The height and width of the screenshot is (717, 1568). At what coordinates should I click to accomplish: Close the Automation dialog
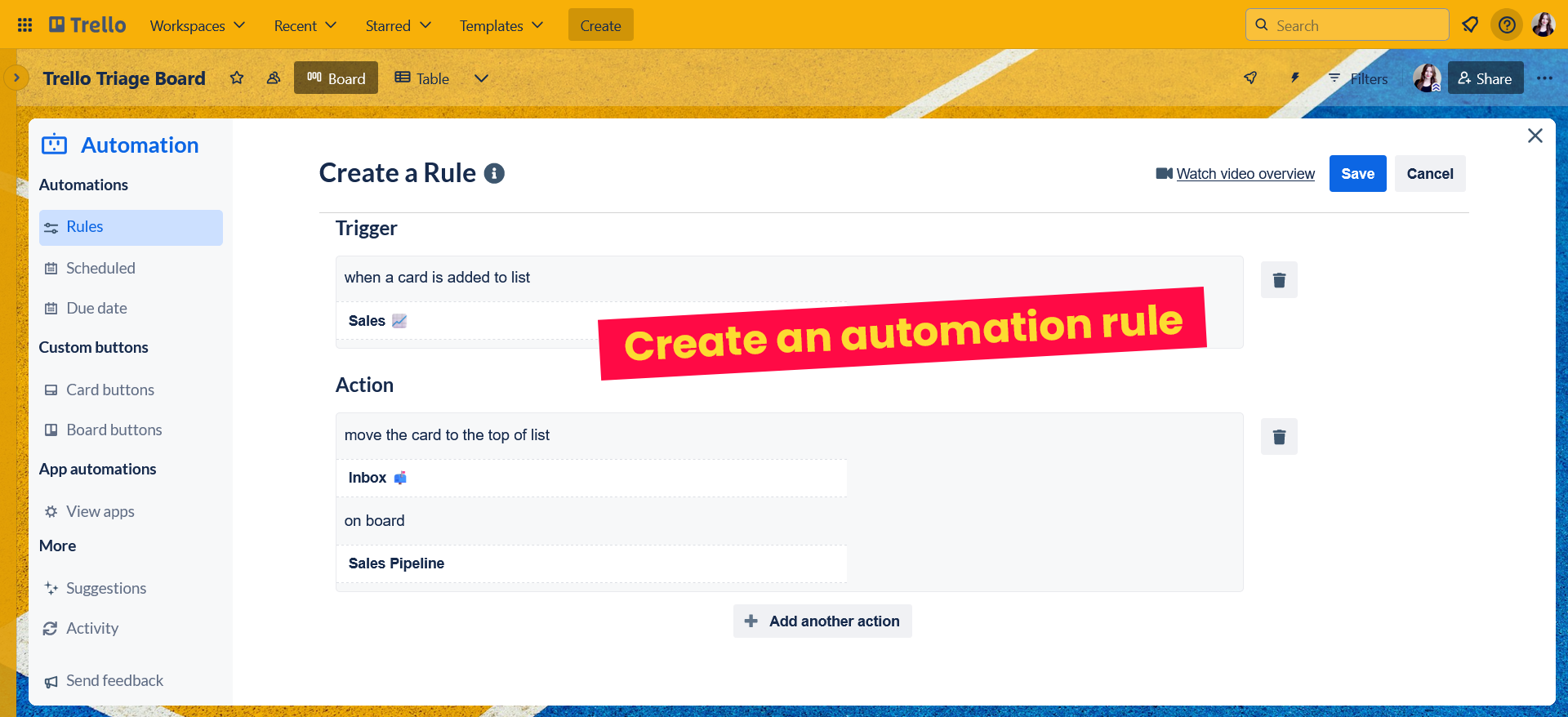click(x=1535, y=136)
